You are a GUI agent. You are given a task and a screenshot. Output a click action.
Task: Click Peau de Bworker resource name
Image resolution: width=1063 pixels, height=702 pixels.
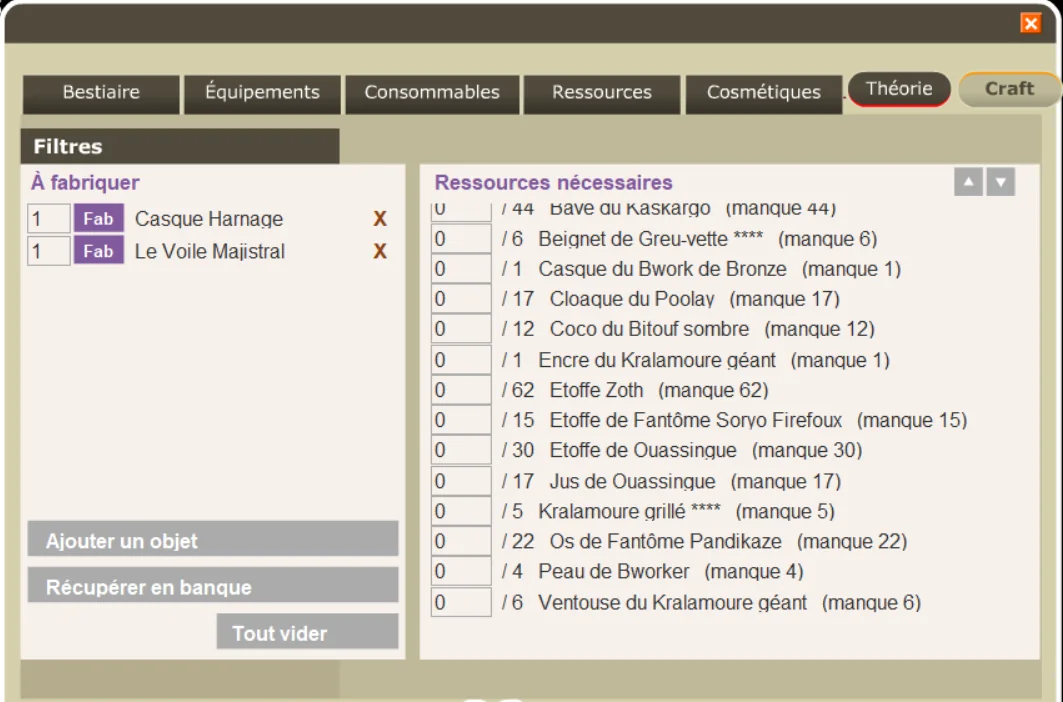614,571
